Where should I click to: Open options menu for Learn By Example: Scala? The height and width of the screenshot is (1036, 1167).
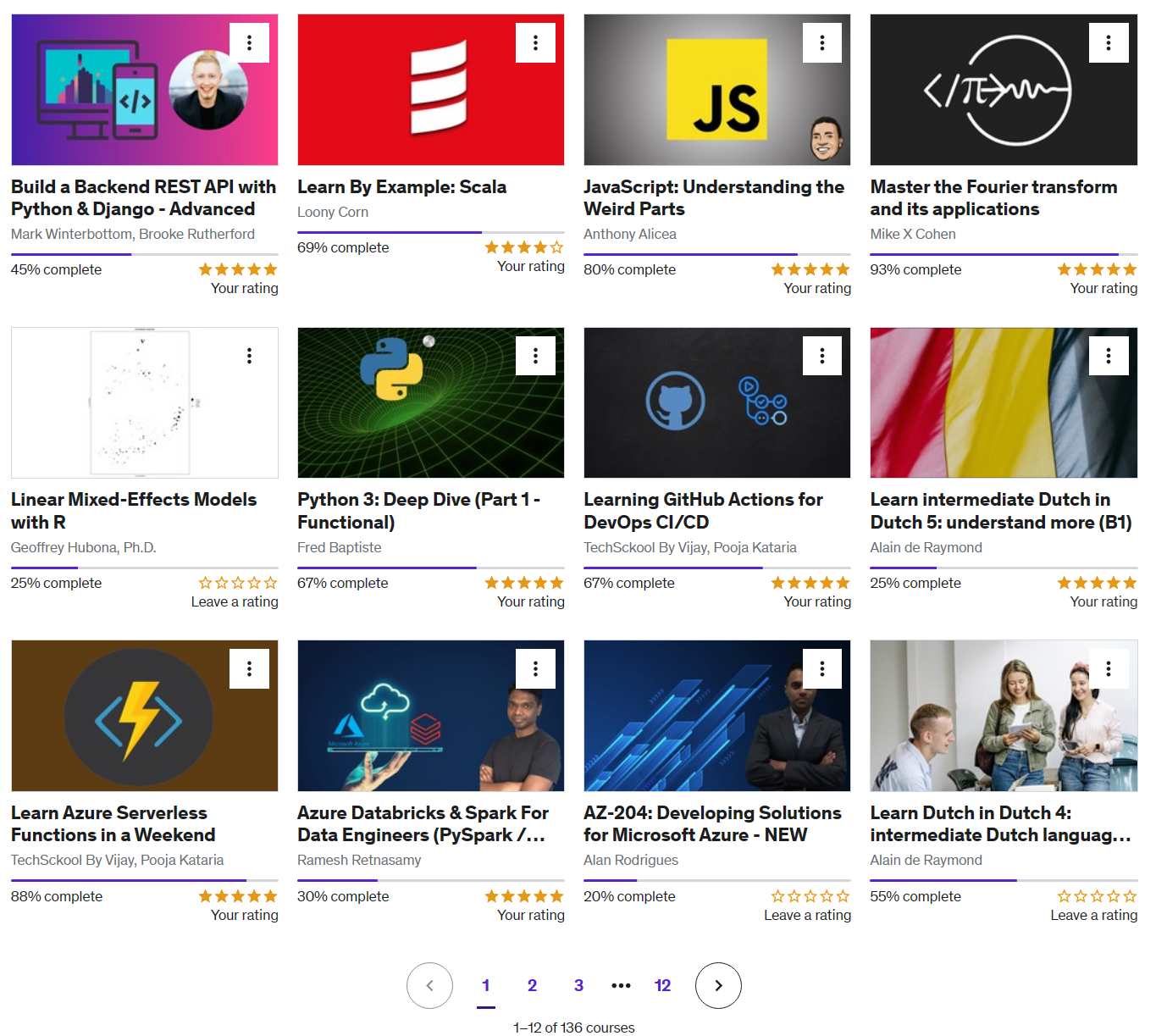pyautogui.click(x=535, y=42)
